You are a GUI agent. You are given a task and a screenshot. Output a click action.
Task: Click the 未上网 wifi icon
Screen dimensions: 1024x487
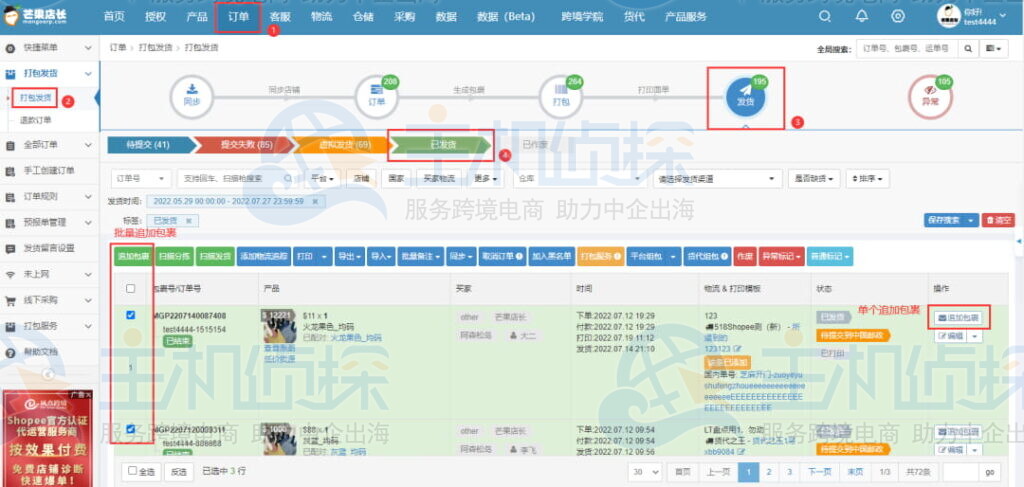coord(10,275)
